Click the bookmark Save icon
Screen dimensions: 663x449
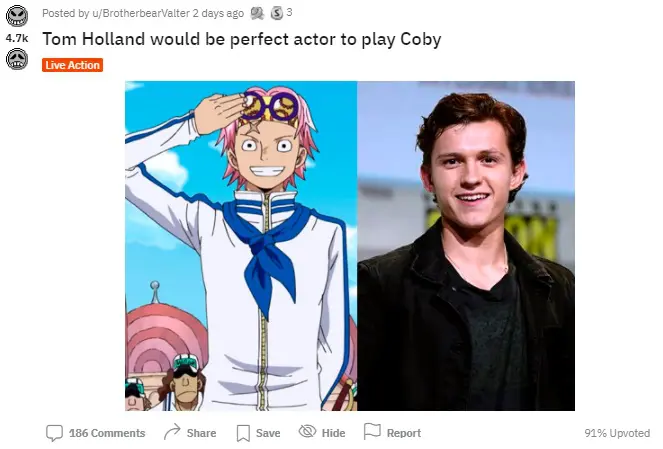(x=243, y=433)
